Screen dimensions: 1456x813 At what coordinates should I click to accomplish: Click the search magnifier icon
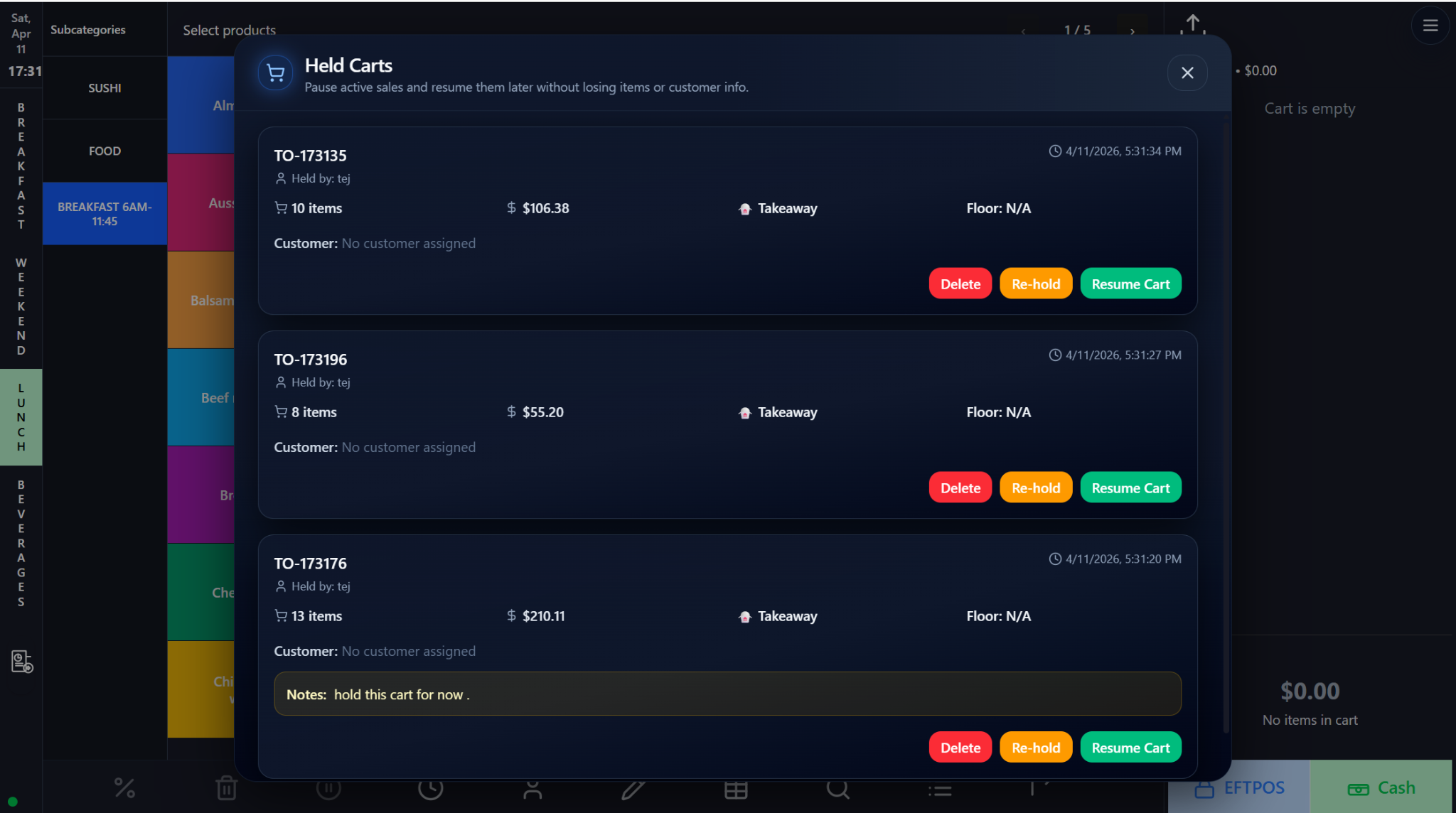click(838, 789)
